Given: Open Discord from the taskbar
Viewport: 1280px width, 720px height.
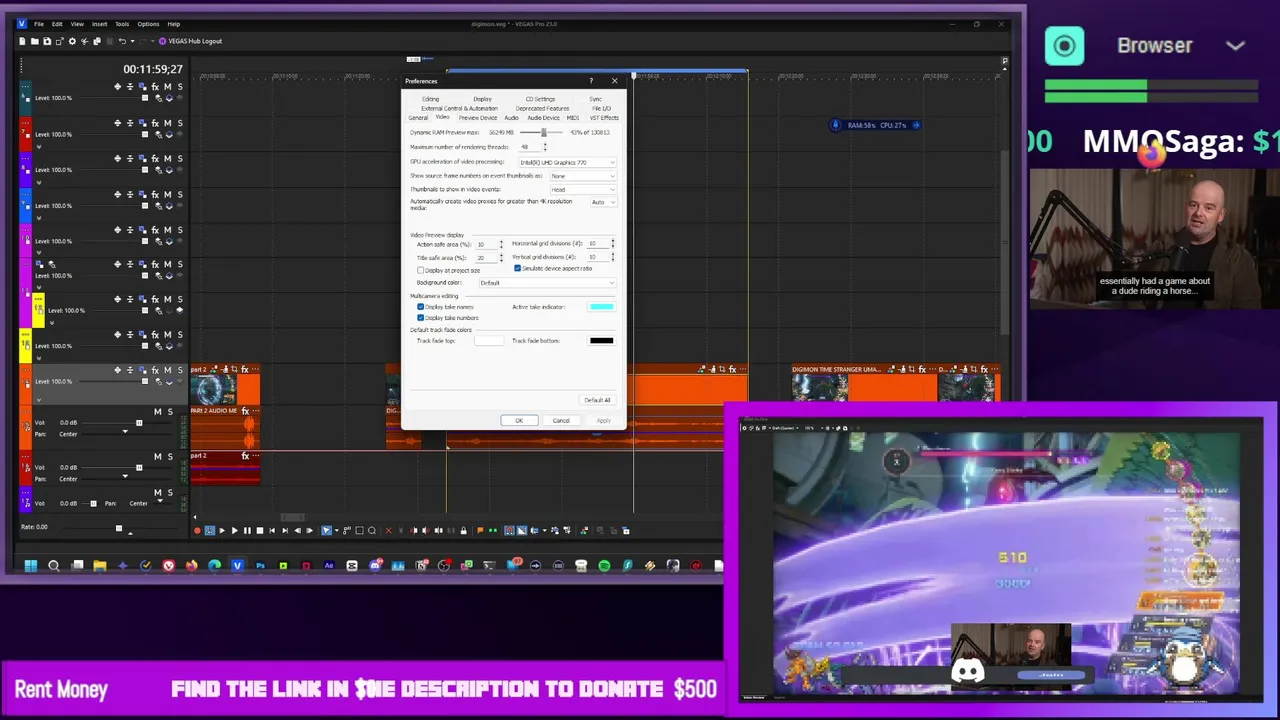Looking at the screenshot, I should pos(375,566).
